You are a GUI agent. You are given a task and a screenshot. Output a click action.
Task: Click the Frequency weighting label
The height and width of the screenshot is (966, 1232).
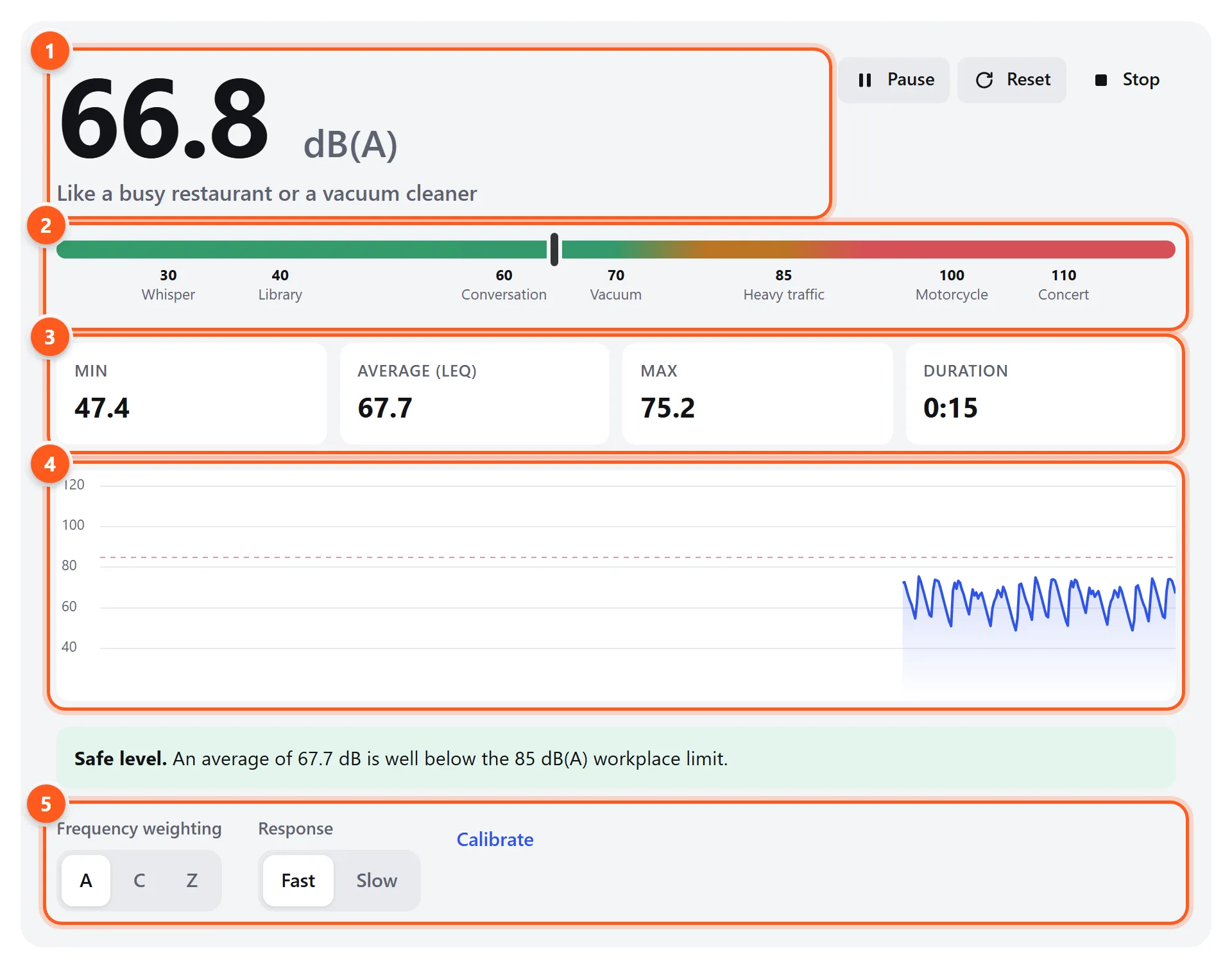tap(139, 829)
